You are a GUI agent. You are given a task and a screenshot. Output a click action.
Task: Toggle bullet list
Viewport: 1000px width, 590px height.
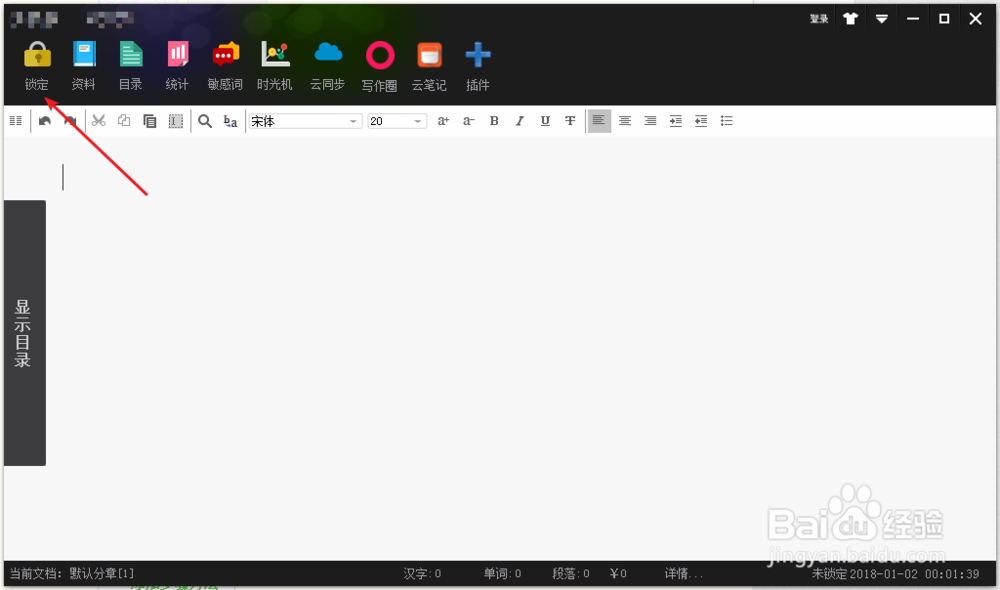726,121
